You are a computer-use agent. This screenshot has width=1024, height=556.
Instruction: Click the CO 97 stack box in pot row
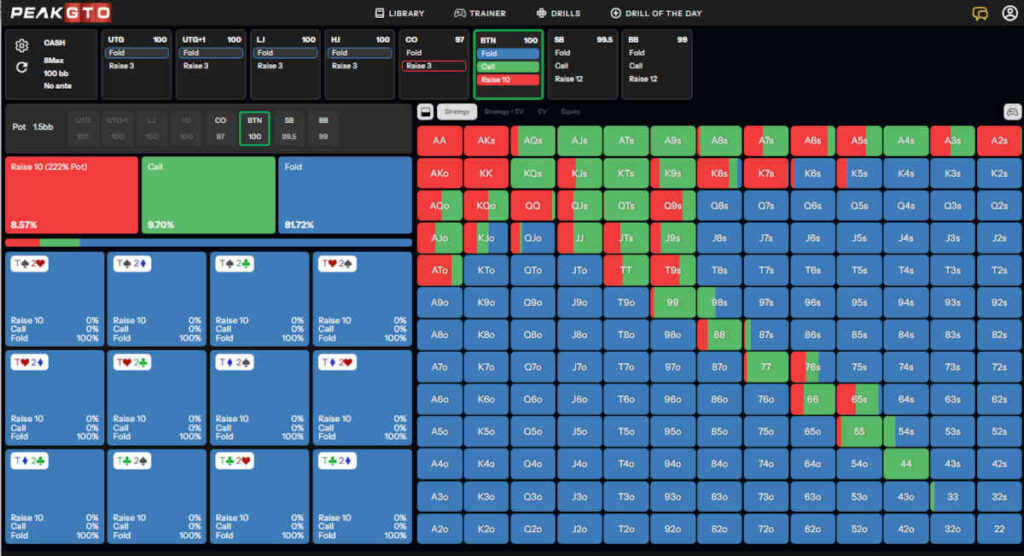pyautogui.click(x=220, y=129)
